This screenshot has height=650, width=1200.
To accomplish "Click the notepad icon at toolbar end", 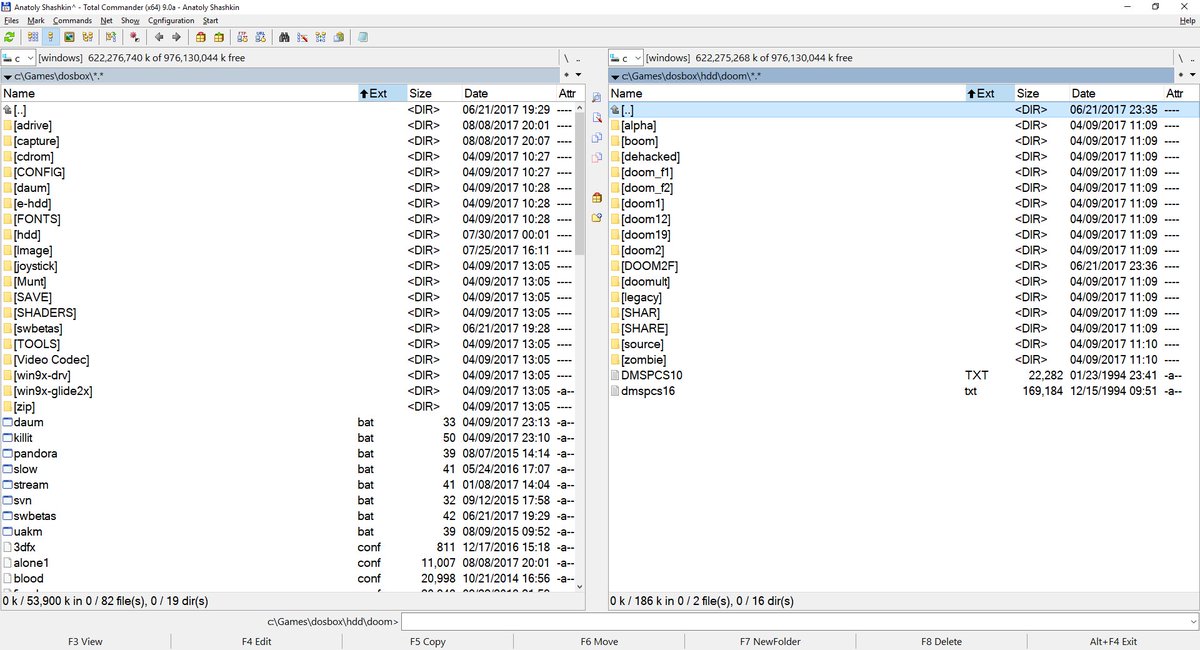I will click(362, 37).
